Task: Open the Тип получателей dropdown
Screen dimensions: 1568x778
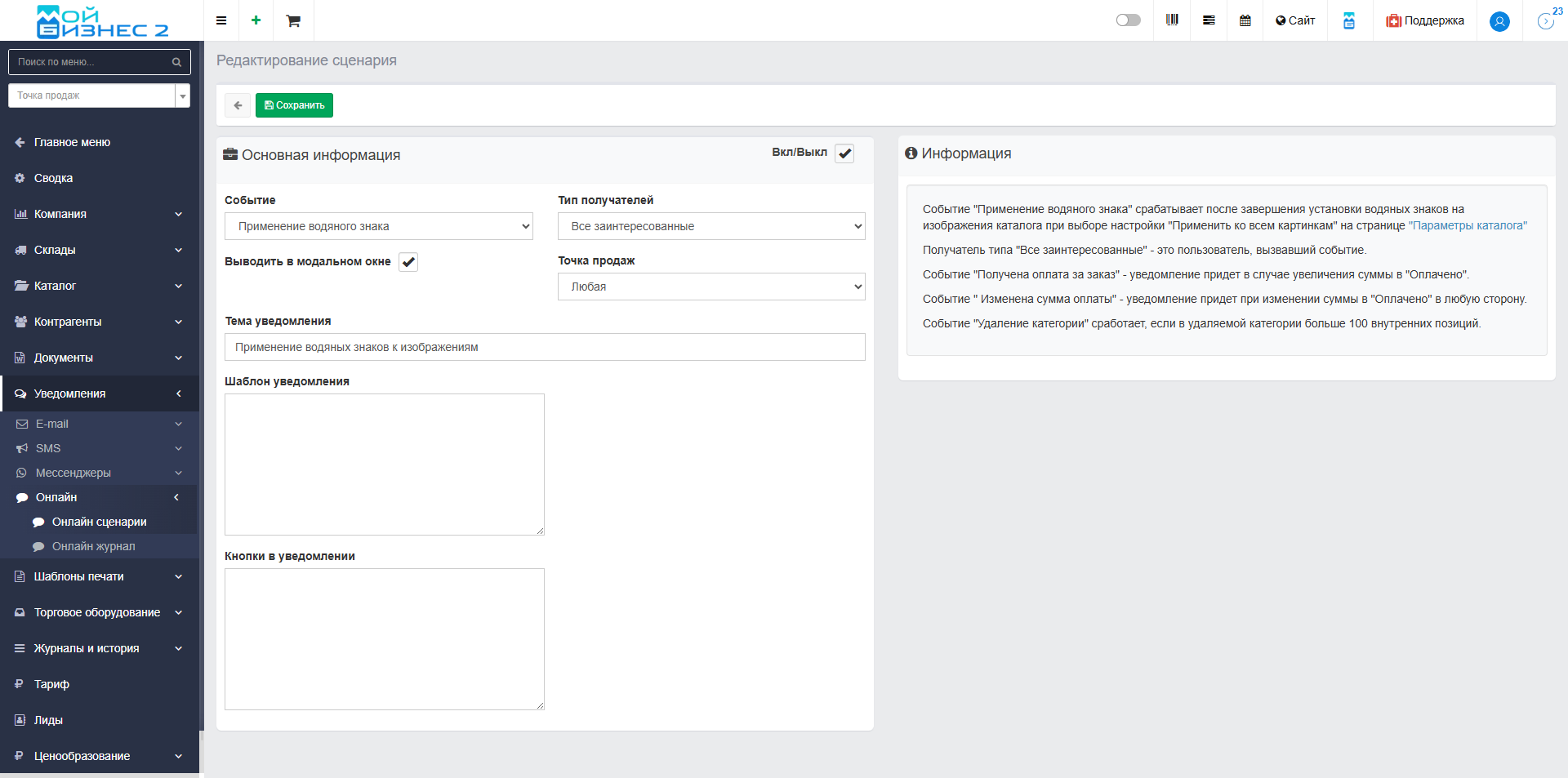Action: tap(710, 226)
